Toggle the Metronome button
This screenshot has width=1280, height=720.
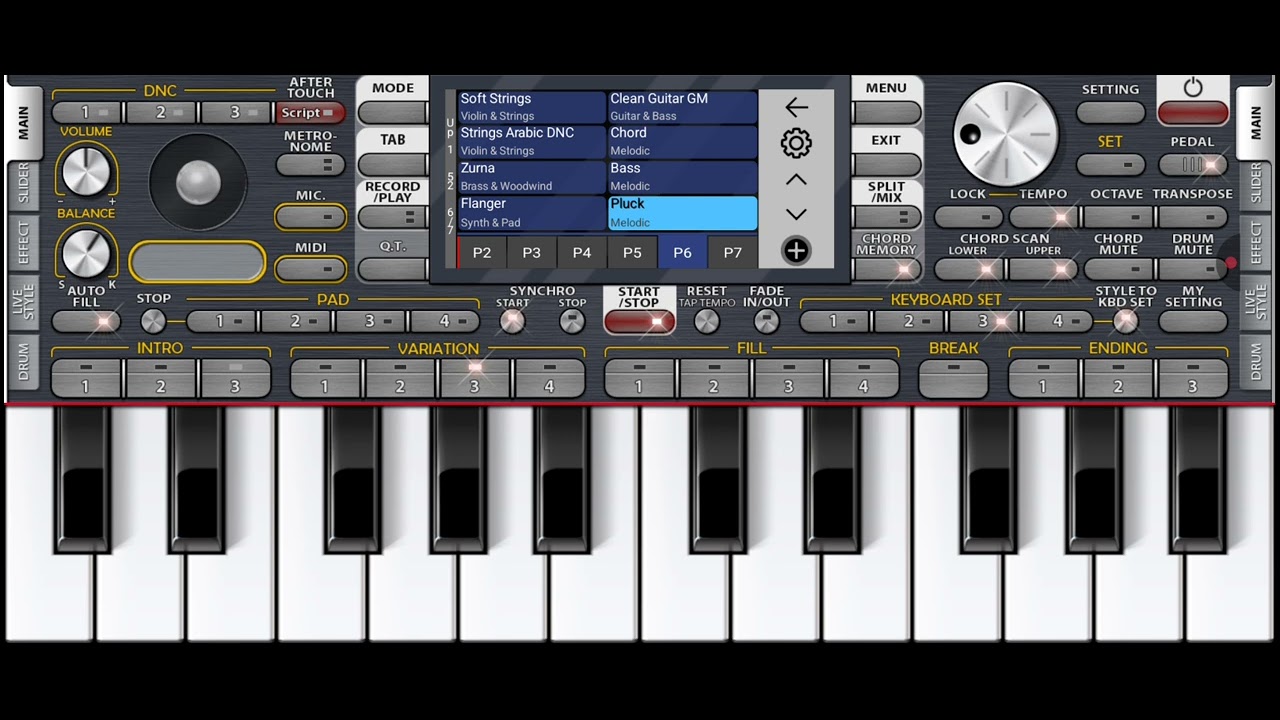pyautogui.click(x=310, y=165)
